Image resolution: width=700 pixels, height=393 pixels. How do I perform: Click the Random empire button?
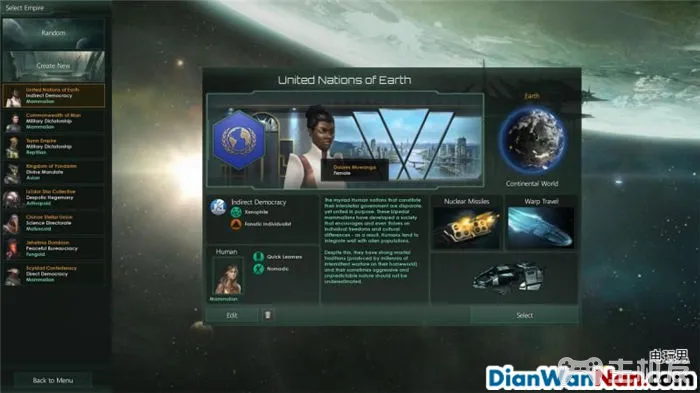point(53,33)
